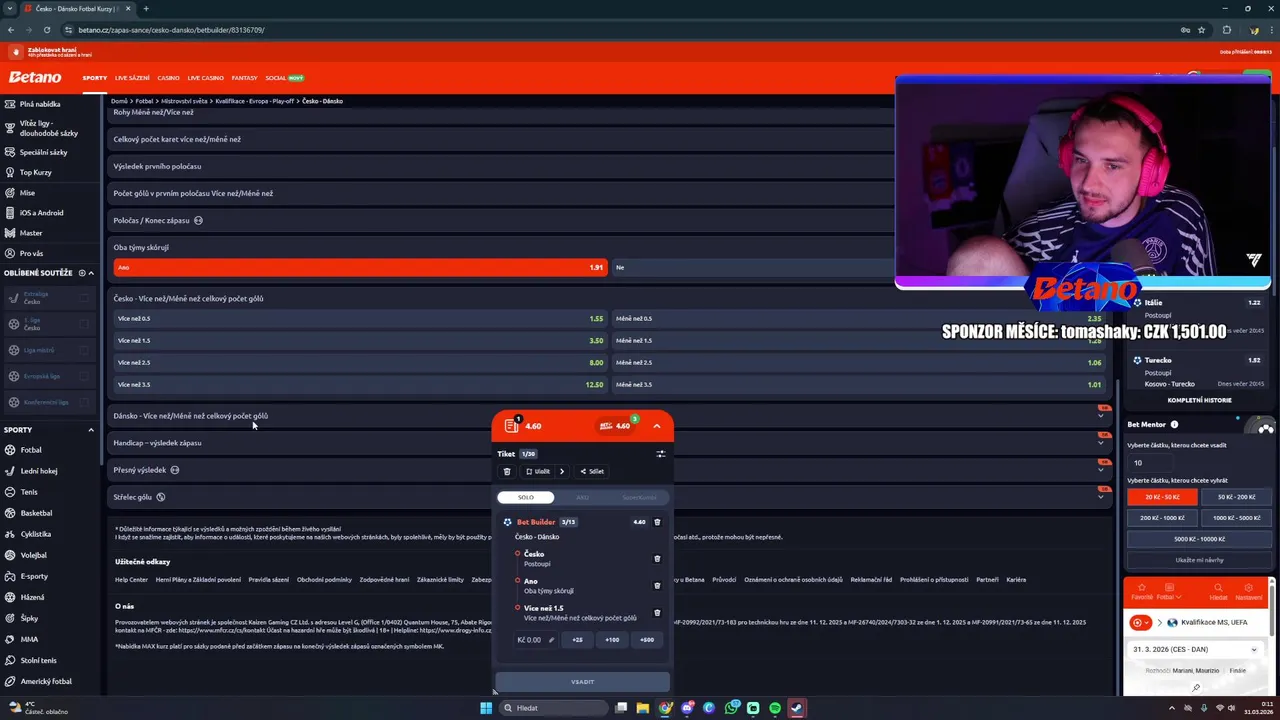Open Spotify from the Windows taskbar
1280x720 pixels.
[775, 708]
